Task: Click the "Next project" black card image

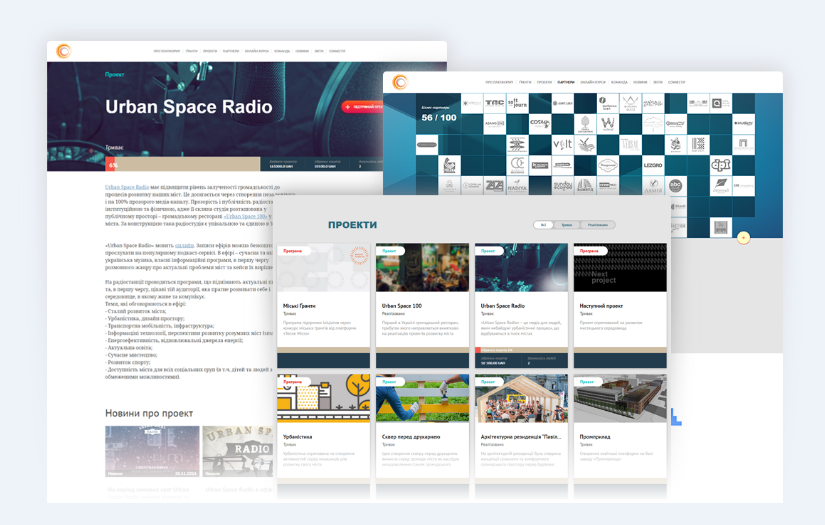Action: [x=620, y=267]
